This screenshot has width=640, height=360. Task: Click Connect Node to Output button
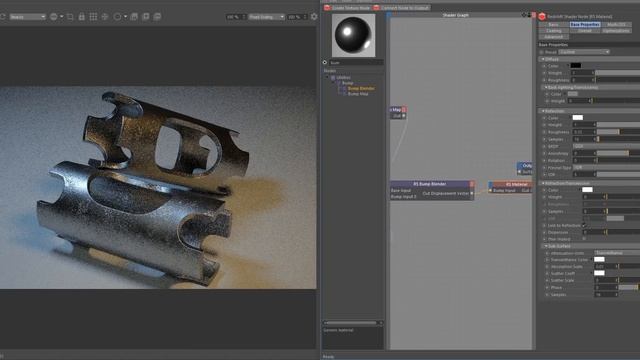[401, 8]
